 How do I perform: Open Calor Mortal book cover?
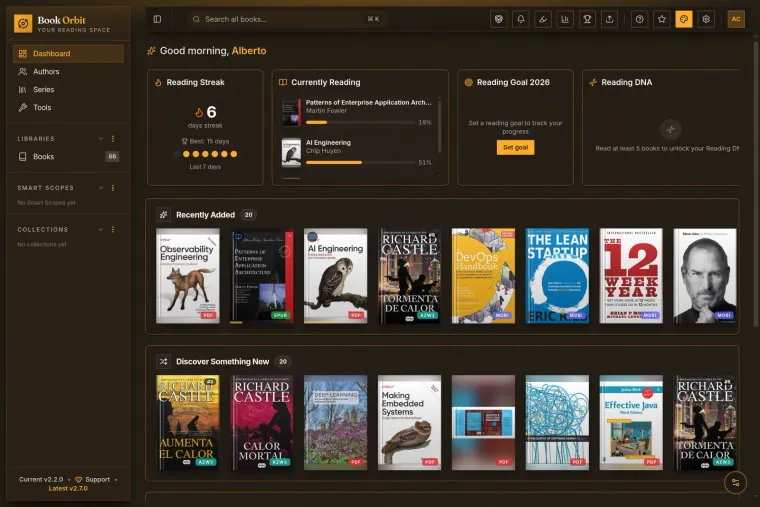262,423
